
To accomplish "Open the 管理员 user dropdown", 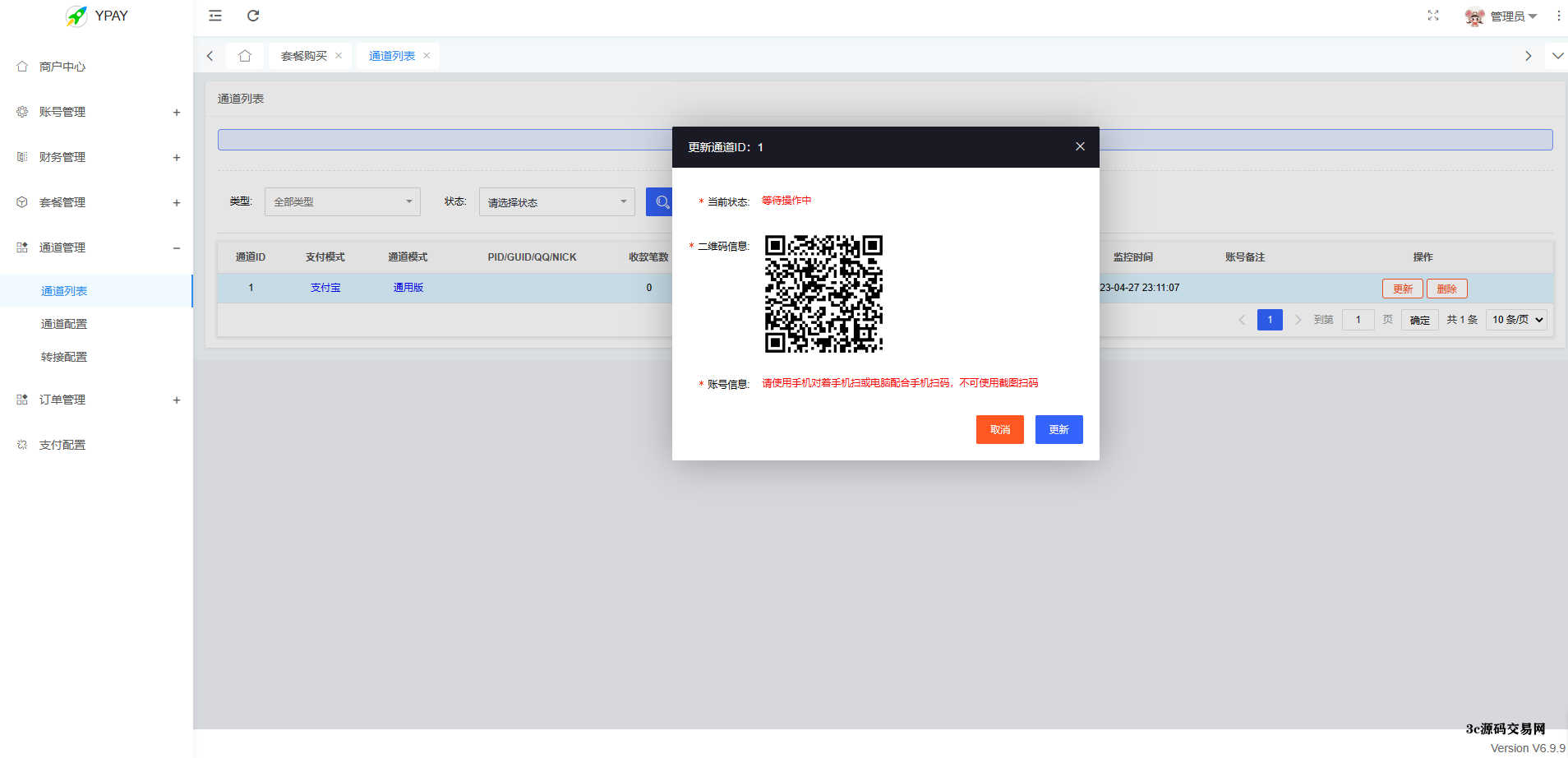I will [1513, 16].
